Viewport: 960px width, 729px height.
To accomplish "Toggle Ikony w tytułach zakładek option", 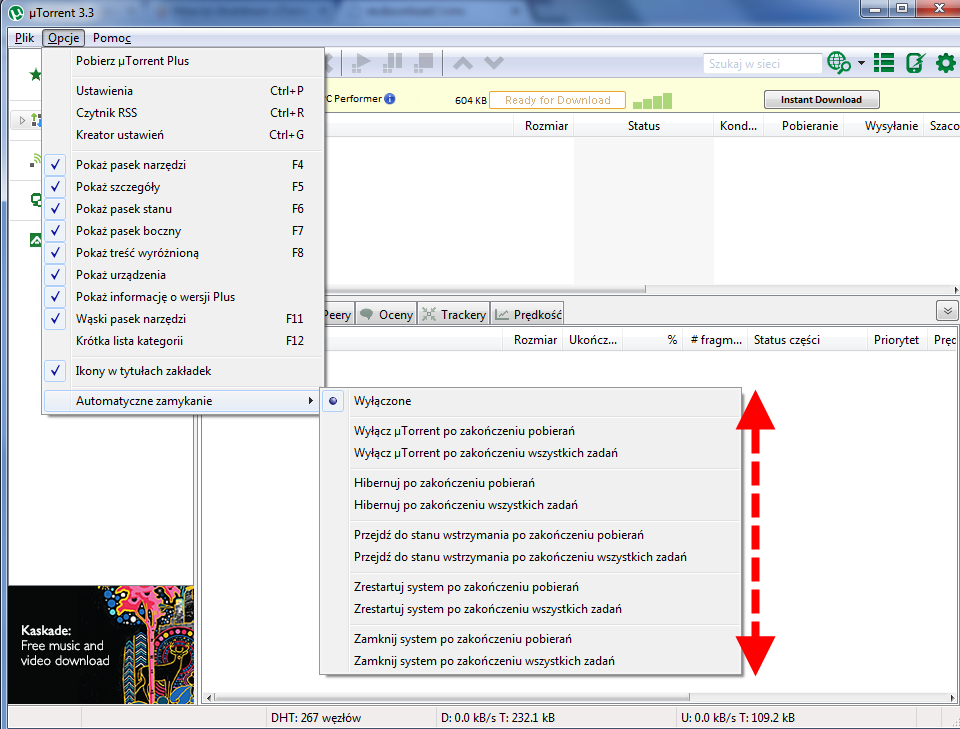I will (x=182, y=371).
